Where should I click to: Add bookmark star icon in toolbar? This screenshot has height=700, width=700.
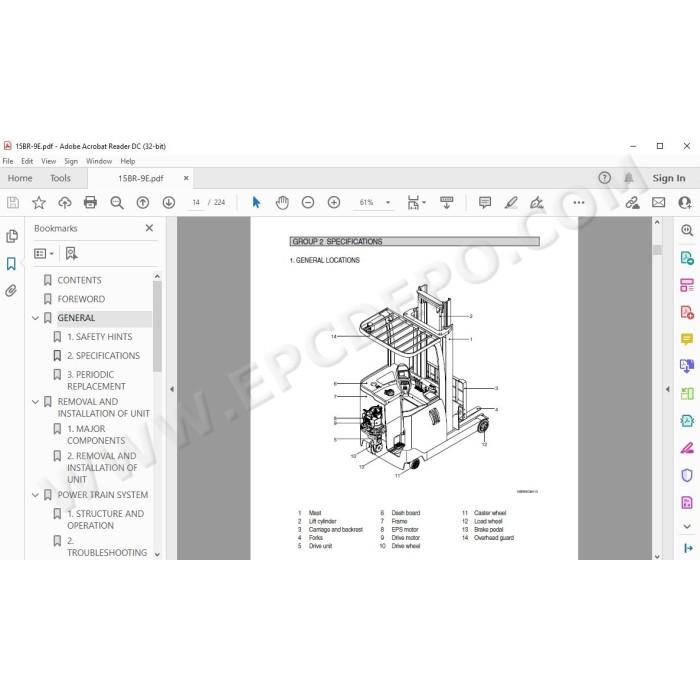tap(39, 203)
